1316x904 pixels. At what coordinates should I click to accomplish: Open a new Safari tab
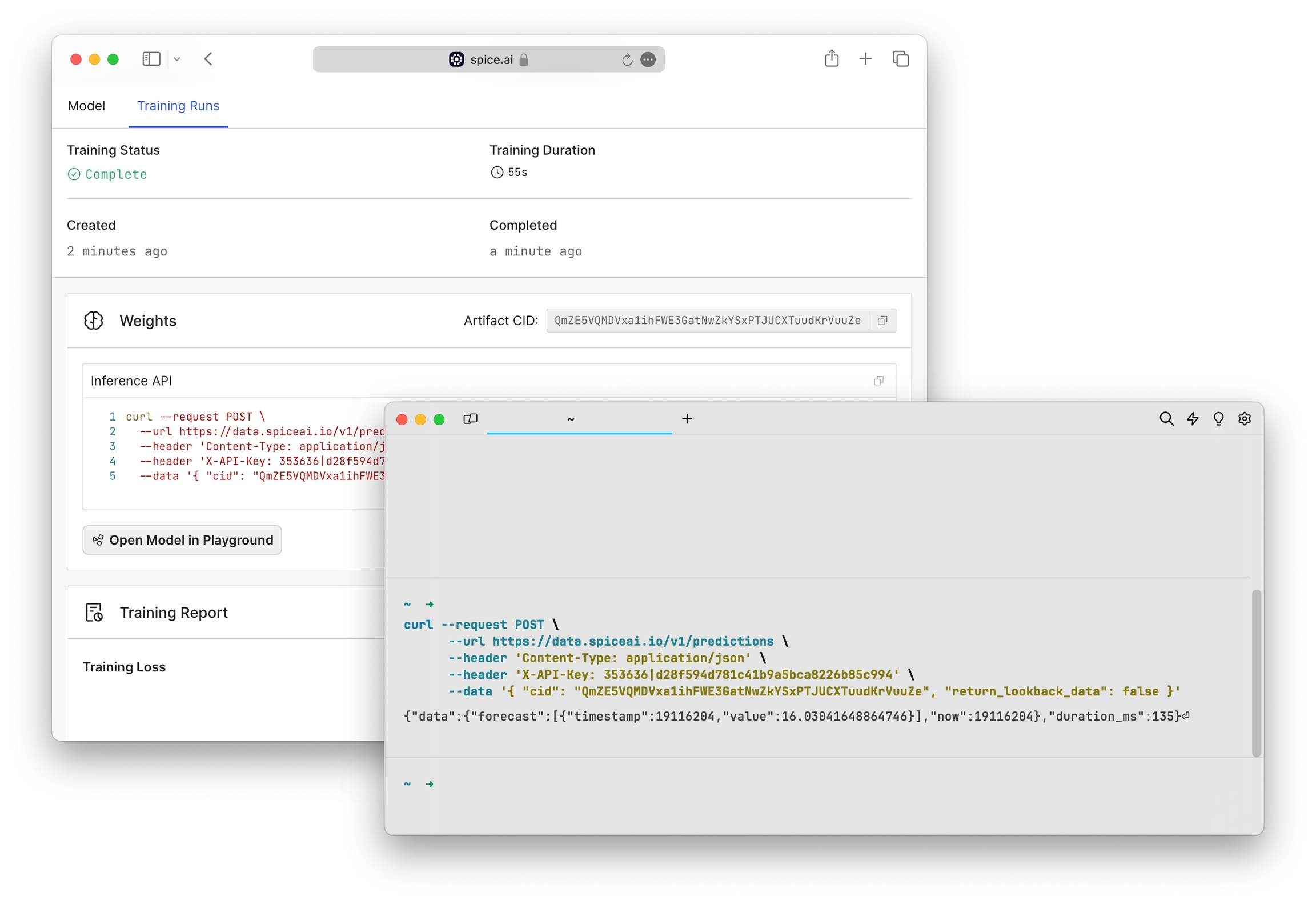[865, 59]
